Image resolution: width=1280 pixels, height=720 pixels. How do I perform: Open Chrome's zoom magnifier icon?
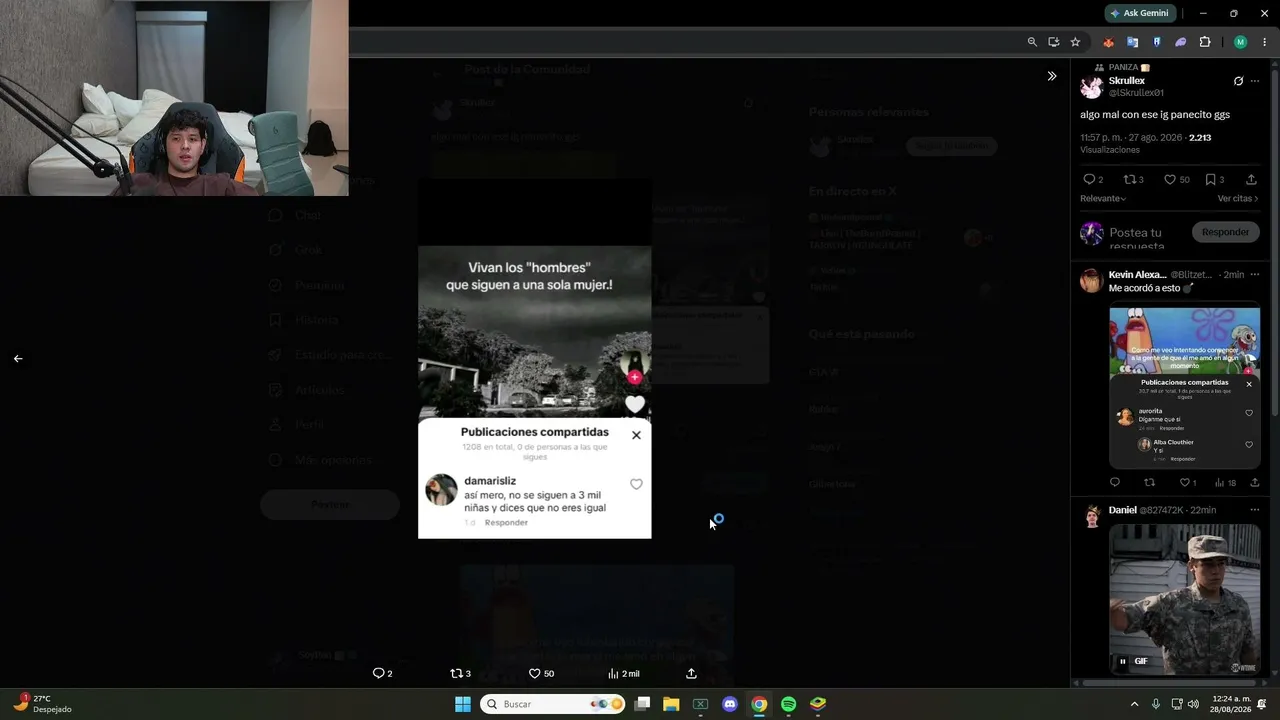(x=1032, y=42)
